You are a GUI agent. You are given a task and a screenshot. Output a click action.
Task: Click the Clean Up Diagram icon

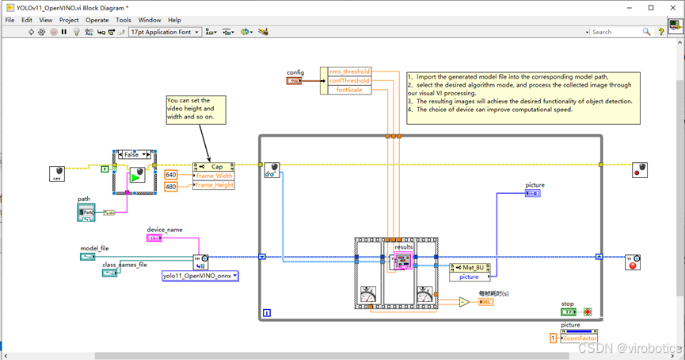point(263,32)
